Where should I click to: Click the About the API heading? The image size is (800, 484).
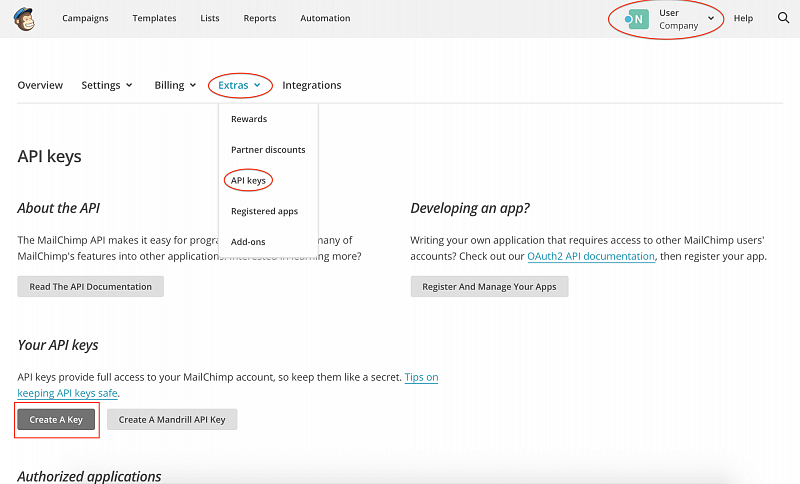[59, 208]
